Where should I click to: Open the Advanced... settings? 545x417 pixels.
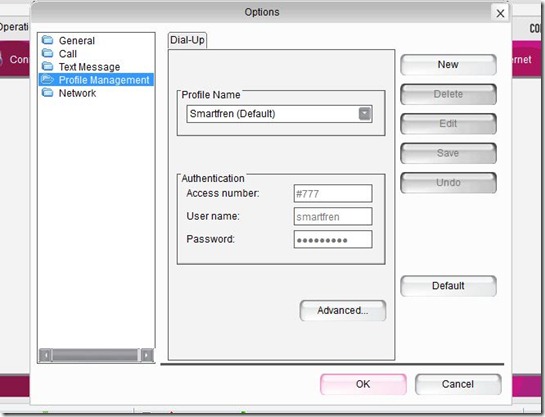(x=343, y=310)
